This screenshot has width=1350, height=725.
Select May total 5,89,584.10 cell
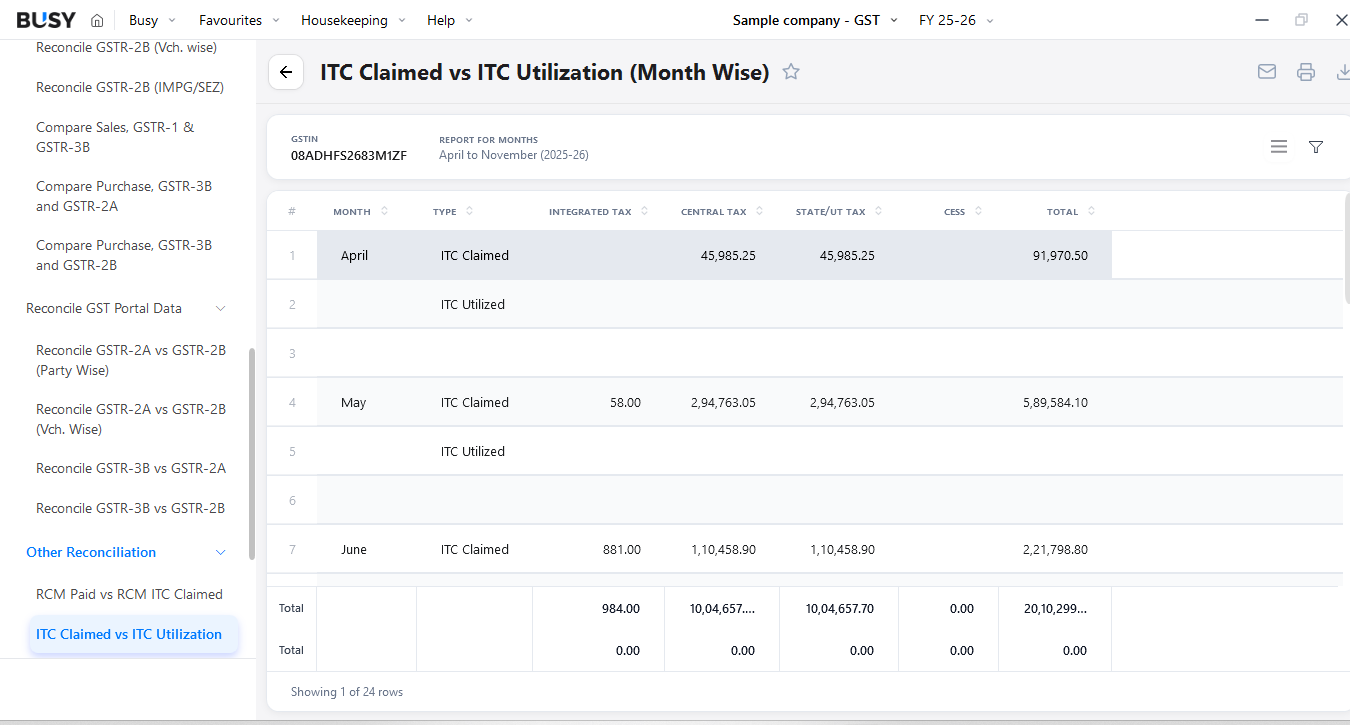click(1055, 402)
